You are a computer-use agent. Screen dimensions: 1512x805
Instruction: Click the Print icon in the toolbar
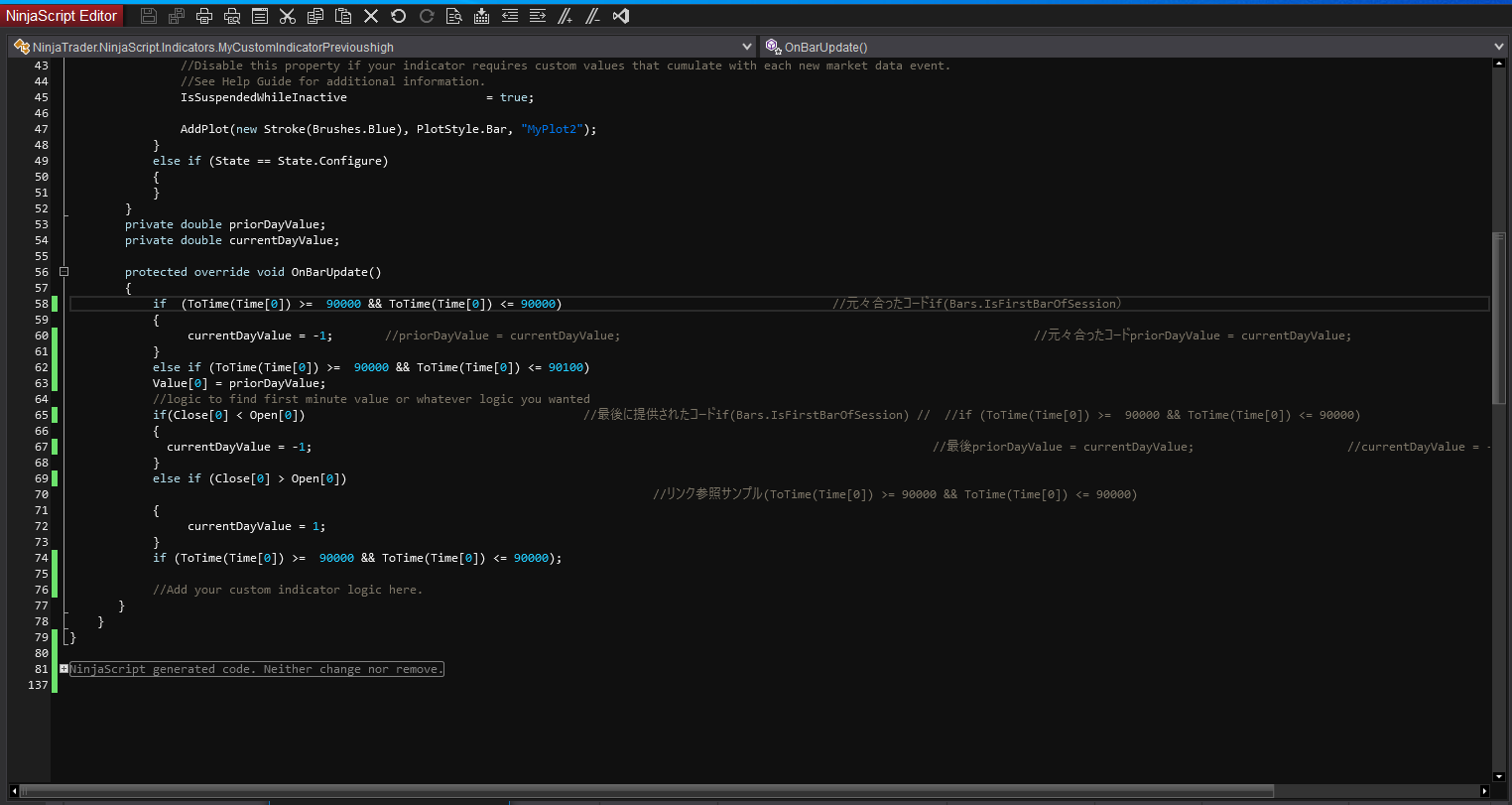tap(204, 16)
